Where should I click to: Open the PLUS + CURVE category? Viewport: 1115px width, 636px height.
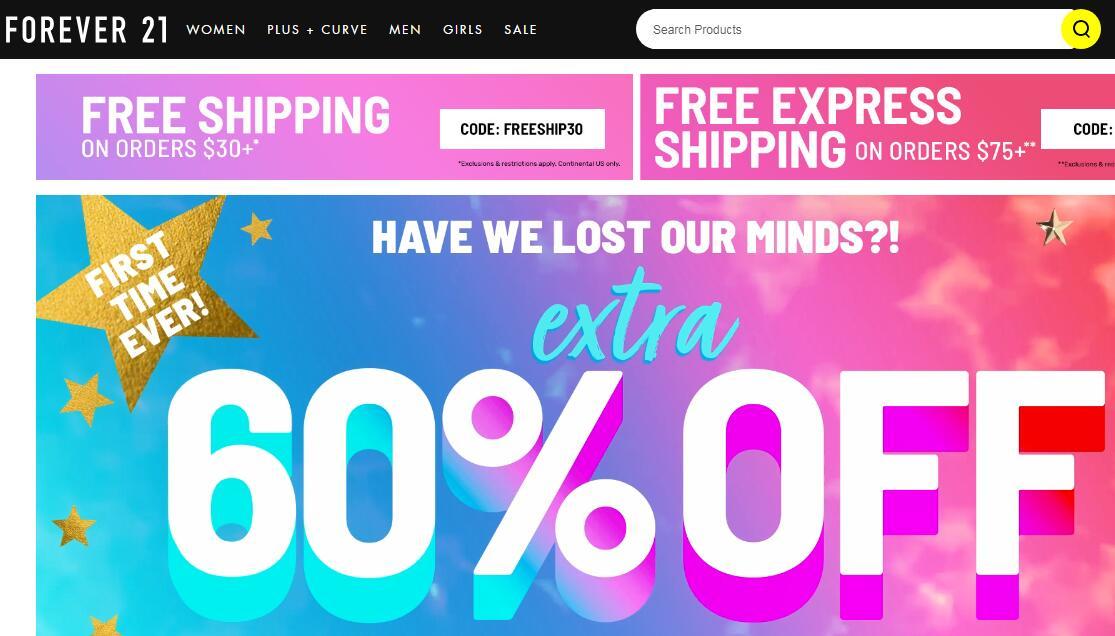click(x=317, y=30)
